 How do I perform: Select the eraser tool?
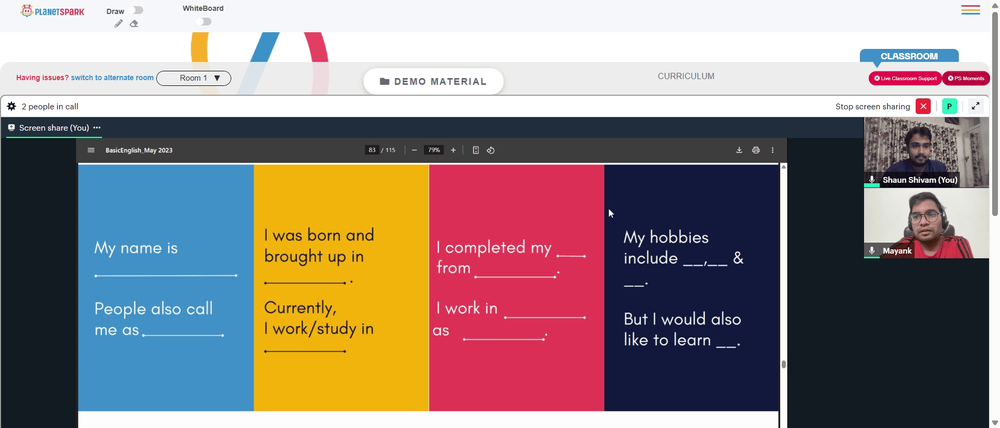[134, 24]
